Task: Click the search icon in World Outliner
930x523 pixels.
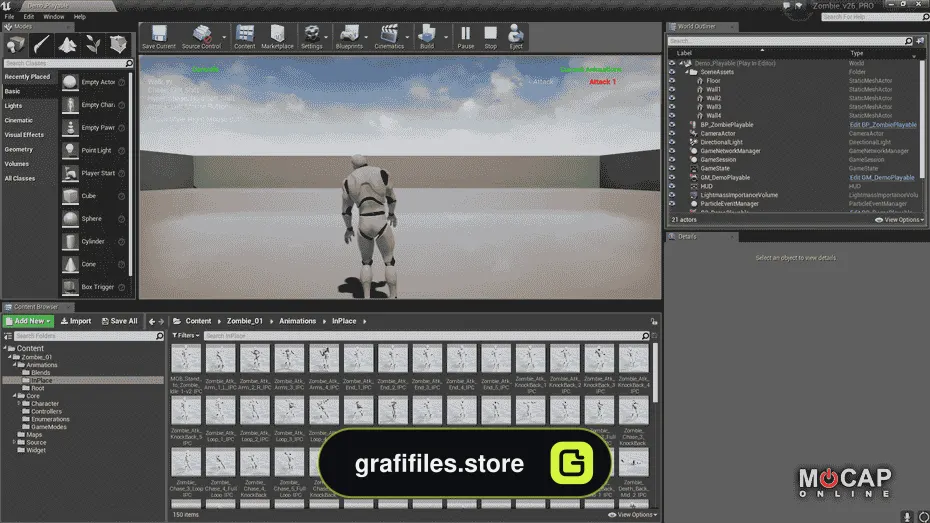Action: [908, 41]
